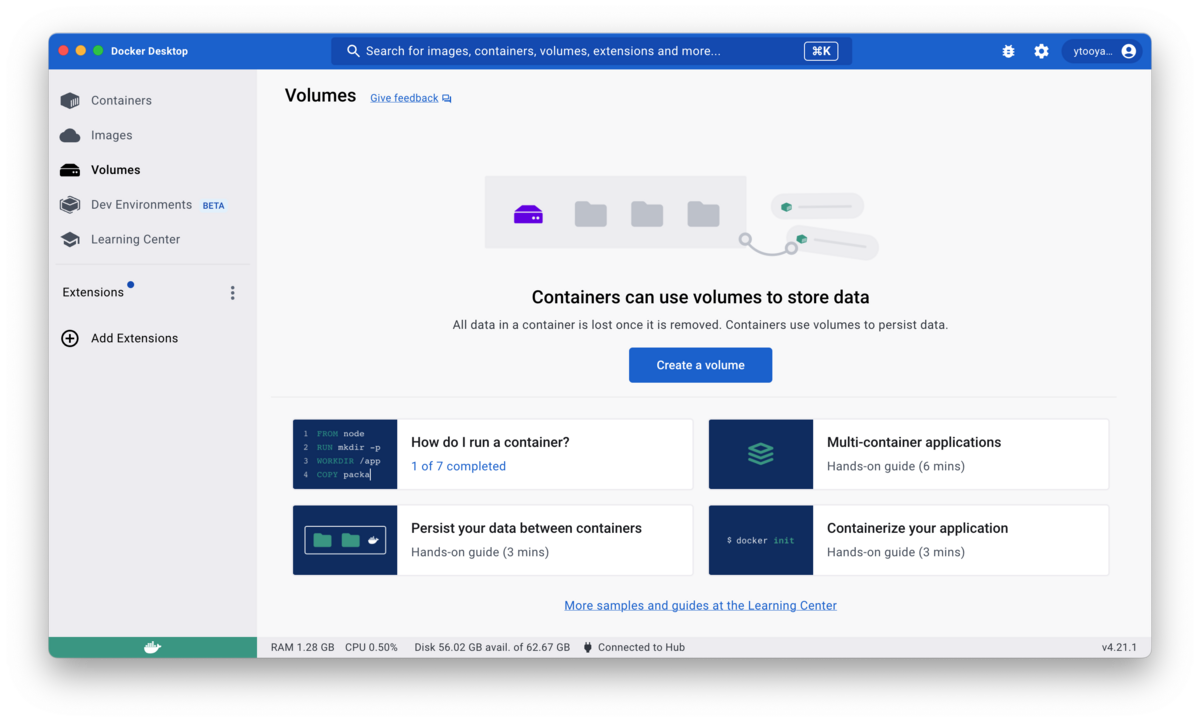Click the CPU 0.50% status text

click(x=371, y=647)
